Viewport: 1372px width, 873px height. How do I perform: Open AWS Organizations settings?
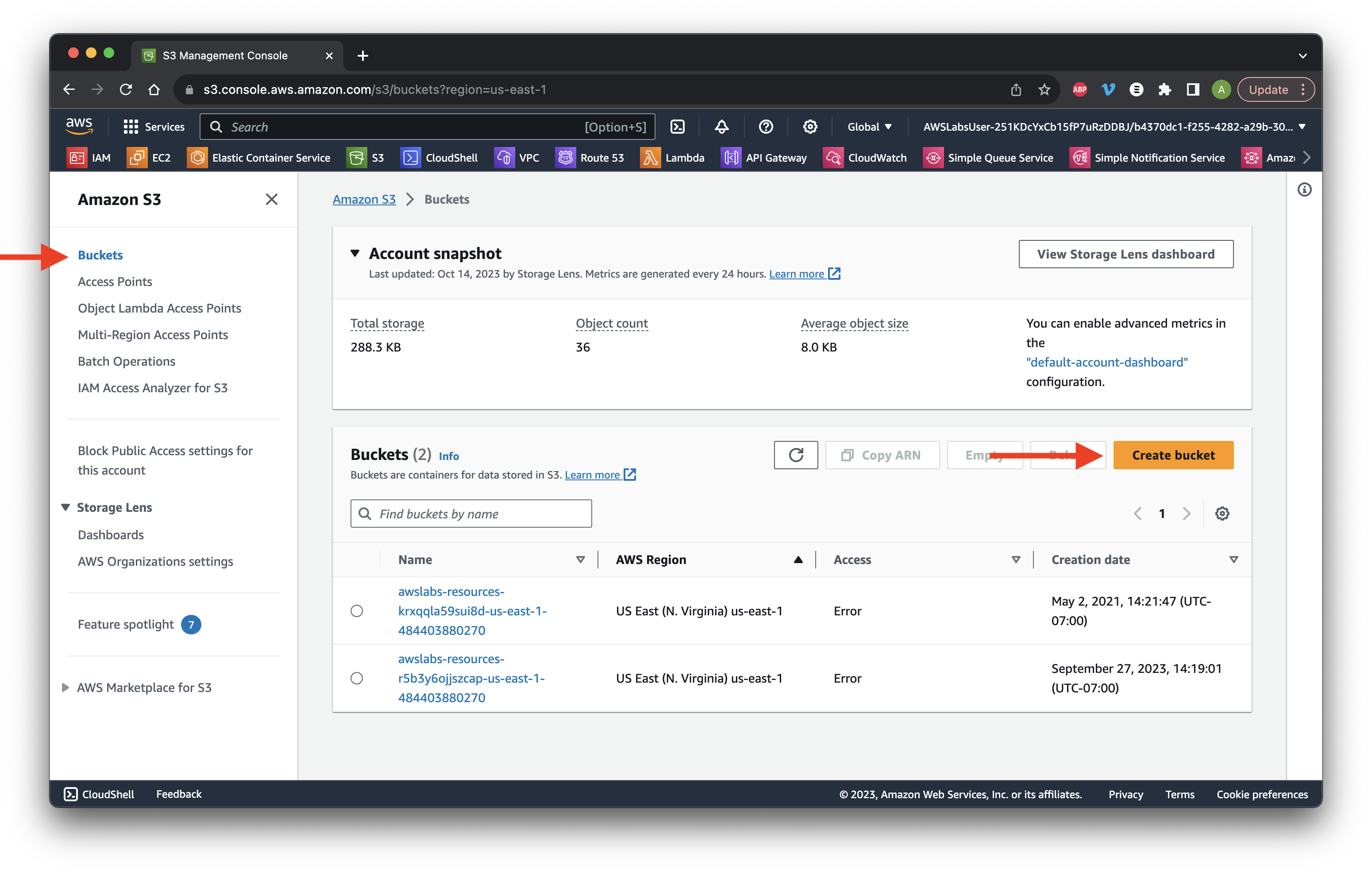[x=155, y=561]
